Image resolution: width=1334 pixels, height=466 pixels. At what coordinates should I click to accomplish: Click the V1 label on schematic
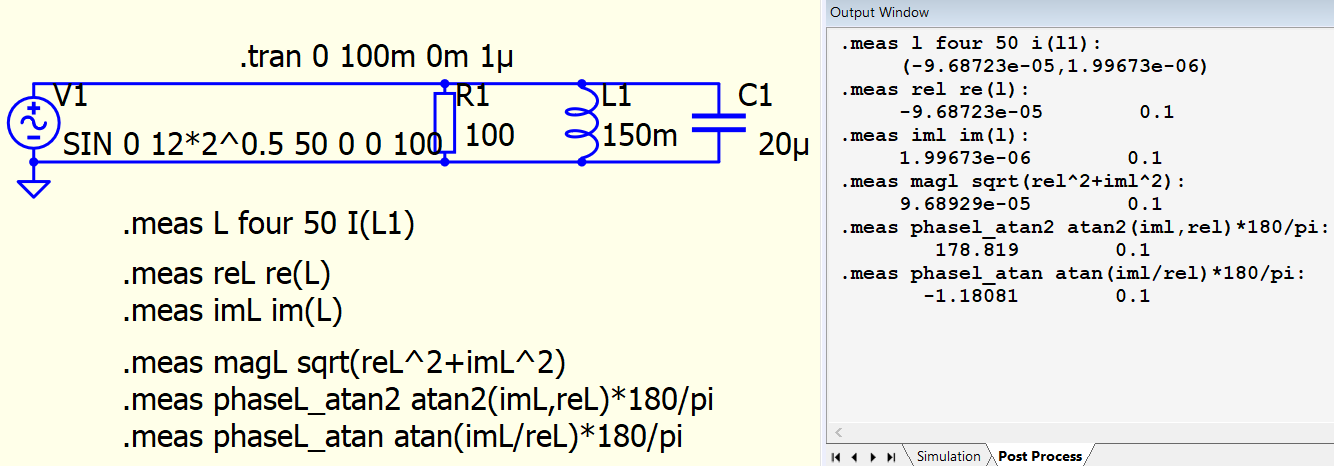tap(71, 97)
